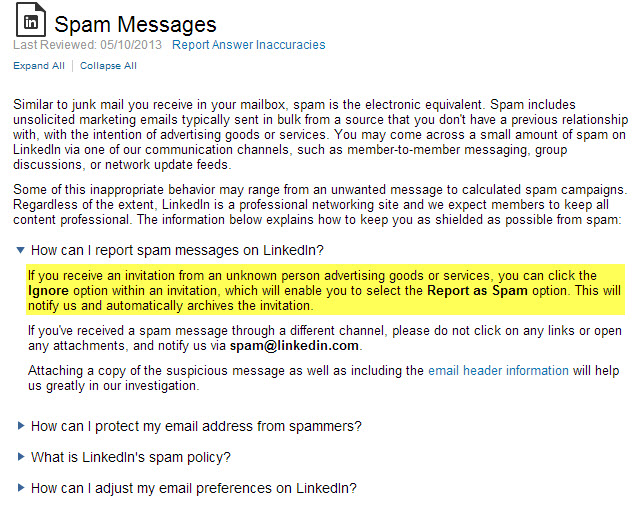Click "How can I report spam messages on LinkedIn?" heading

point(178,250)
